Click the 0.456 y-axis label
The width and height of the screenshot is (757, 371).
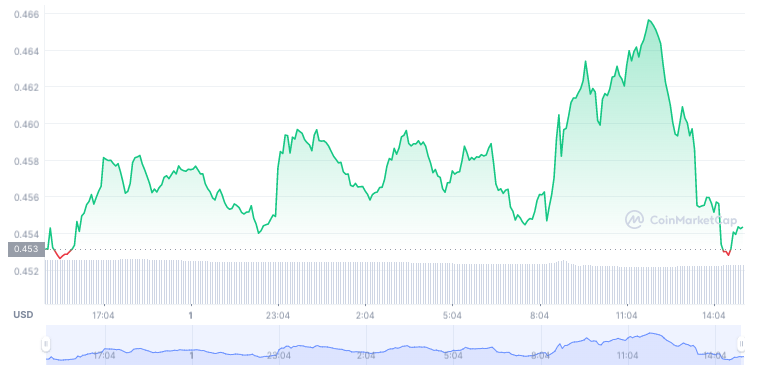[x=26, y=198]
